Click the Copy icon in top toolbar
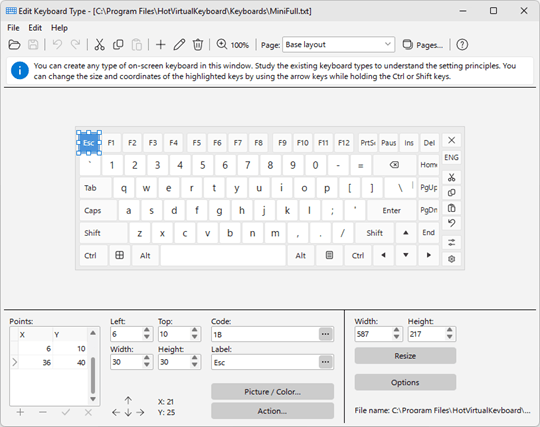540x427 pixels. 118,45
